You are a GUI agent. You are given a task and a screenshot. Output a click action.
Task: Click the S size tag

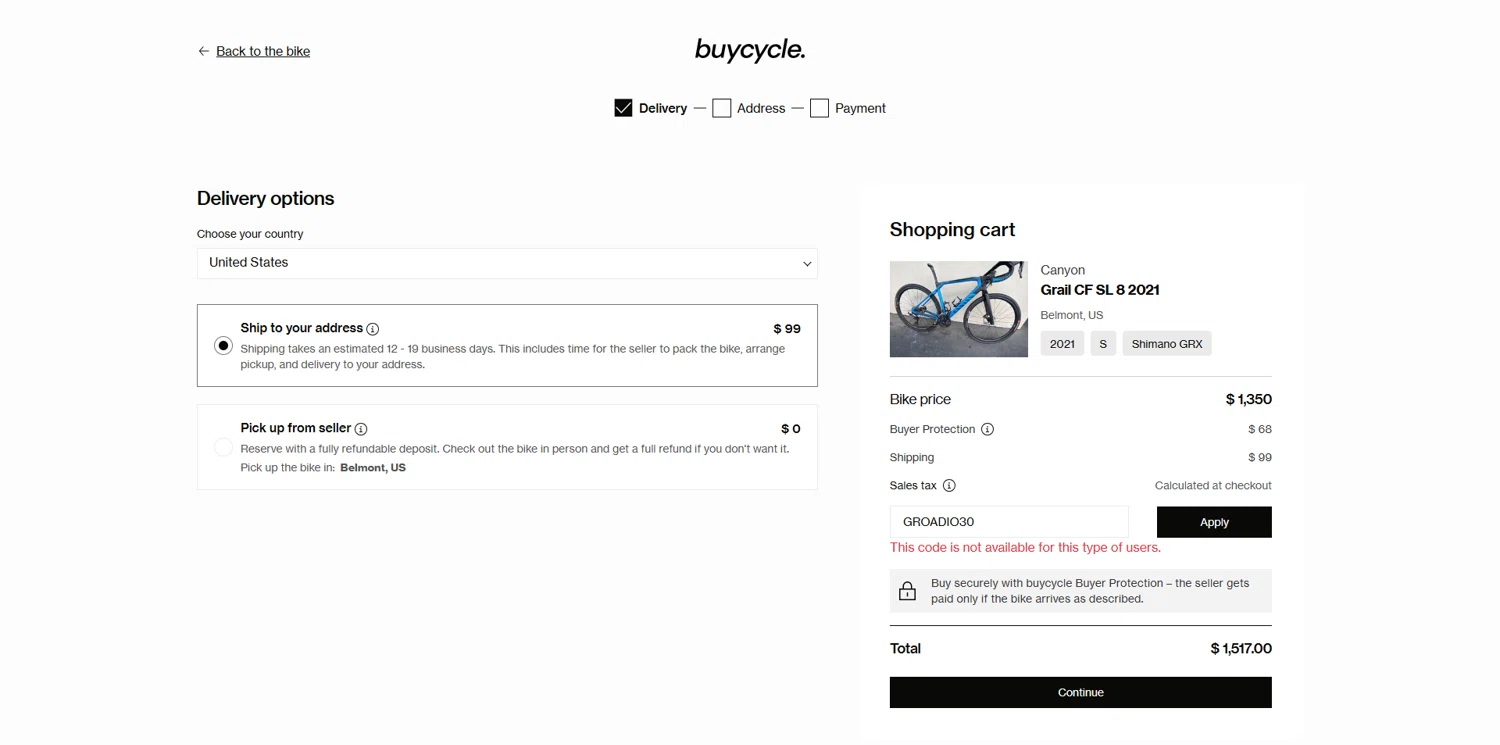click(1103, 344)
